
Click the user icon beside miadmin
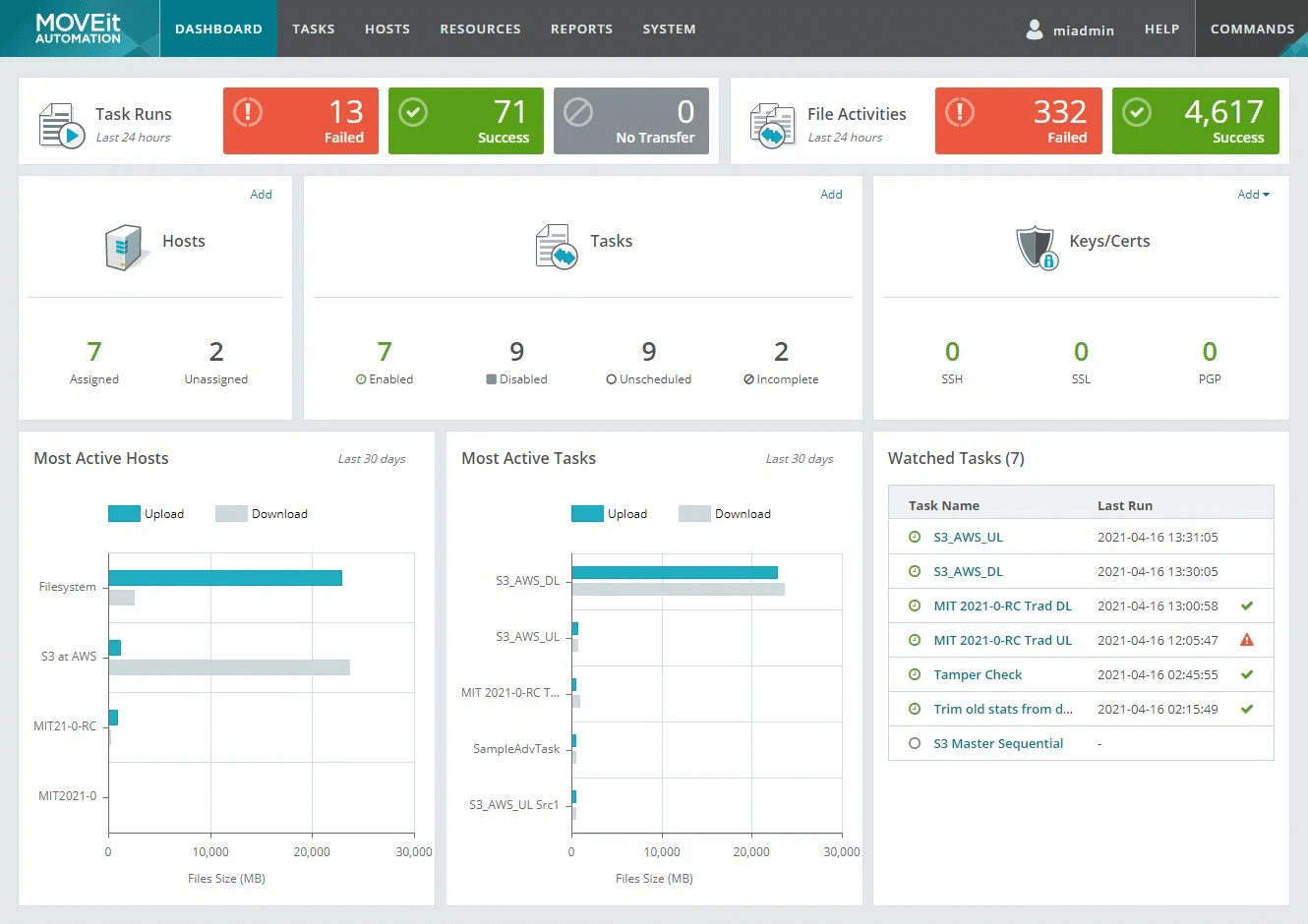pos(1035,29)
